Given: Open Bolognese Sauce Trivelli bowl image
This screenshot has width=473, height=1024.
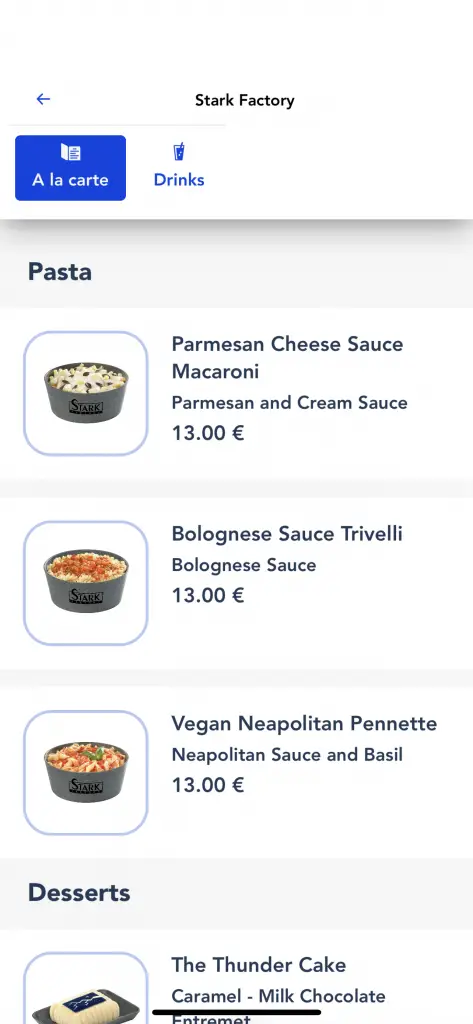Looking at the screenshot, I should point(86,583).
